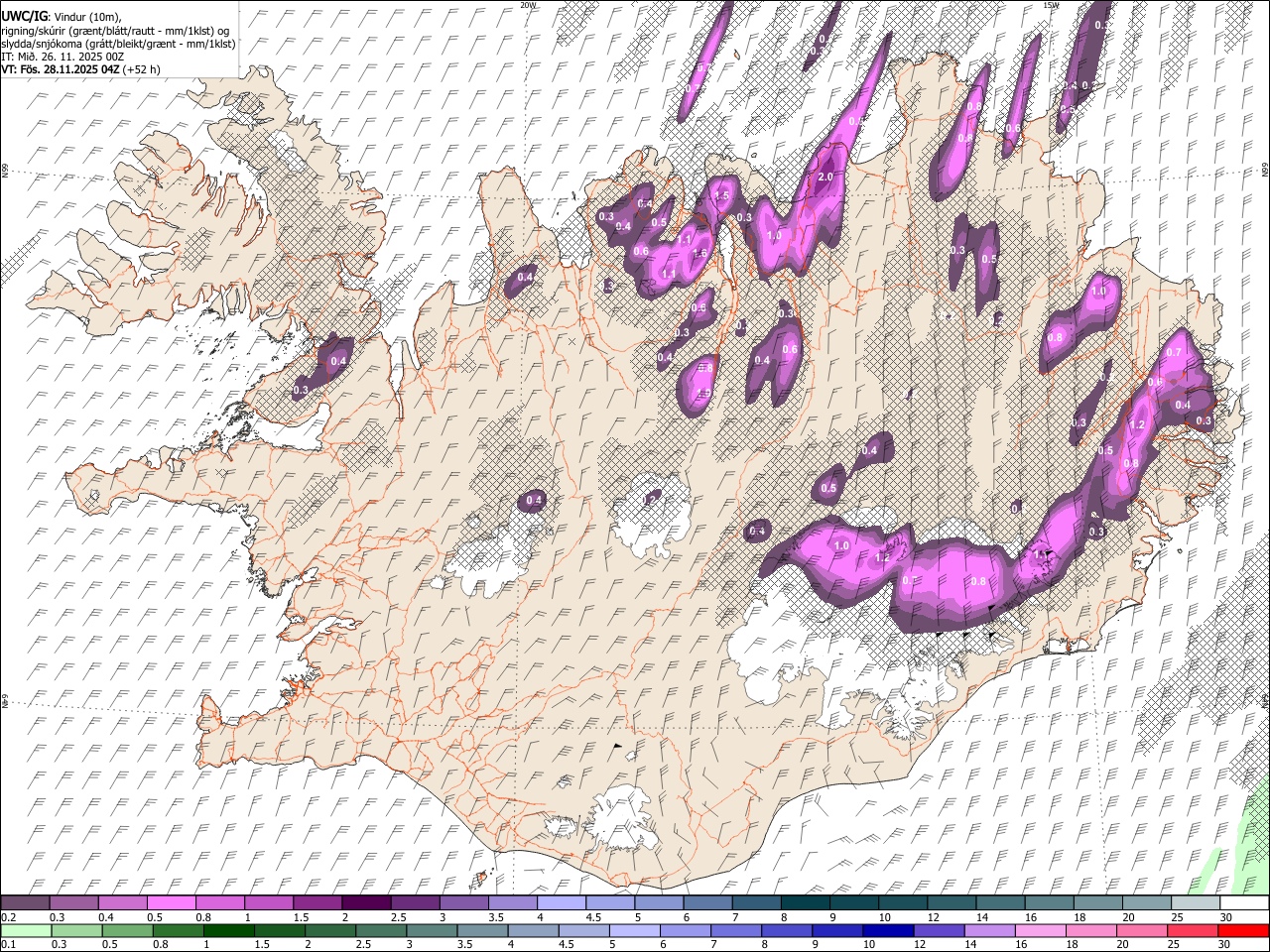Select the green swatch between 0.8 and 1
Viewport: 1270px width, 952px height.
179,930
